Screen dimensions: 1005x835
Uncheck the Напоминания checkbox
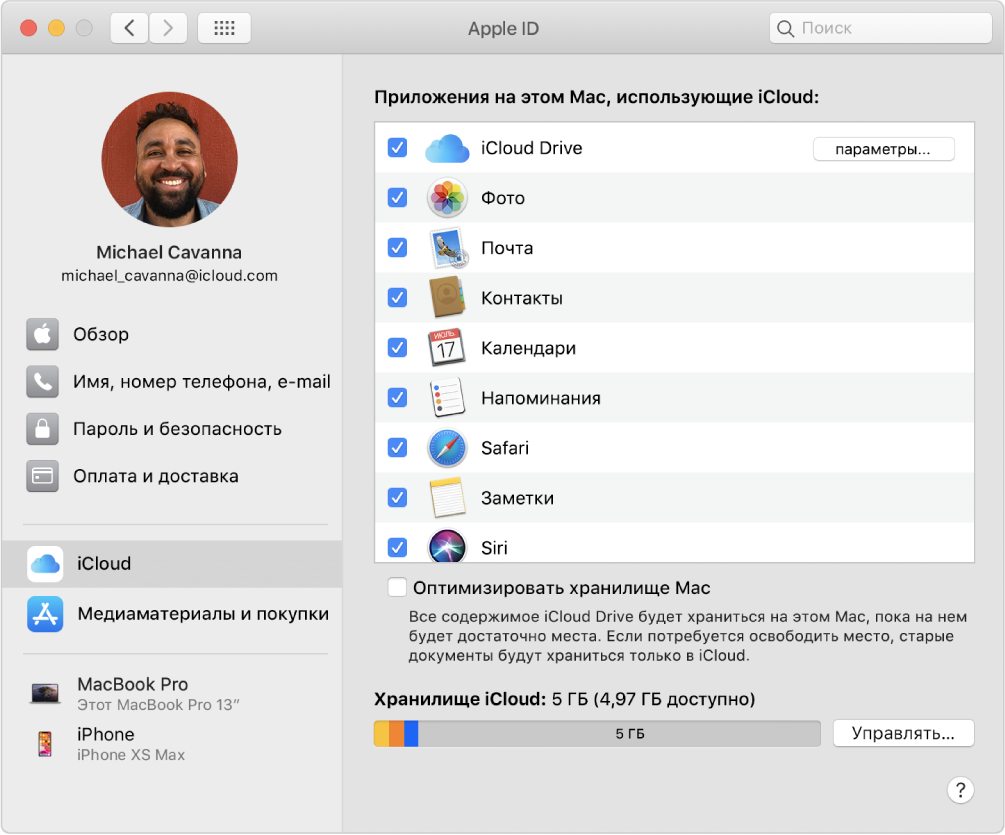pos(397,397)
